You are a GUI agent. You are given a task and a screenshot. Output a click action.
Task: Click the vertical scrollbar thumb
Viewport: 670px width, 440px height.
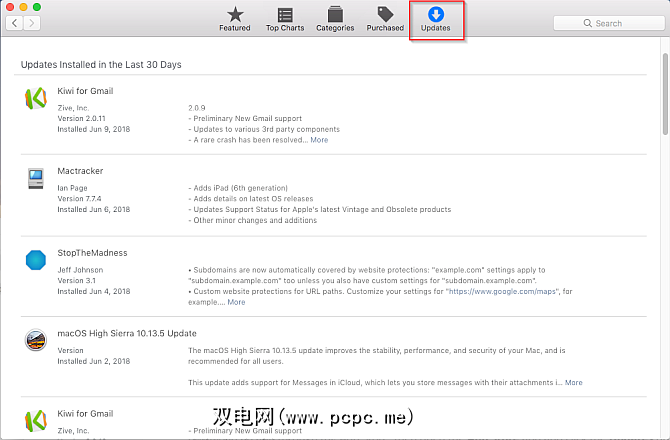tap(665, 94)
